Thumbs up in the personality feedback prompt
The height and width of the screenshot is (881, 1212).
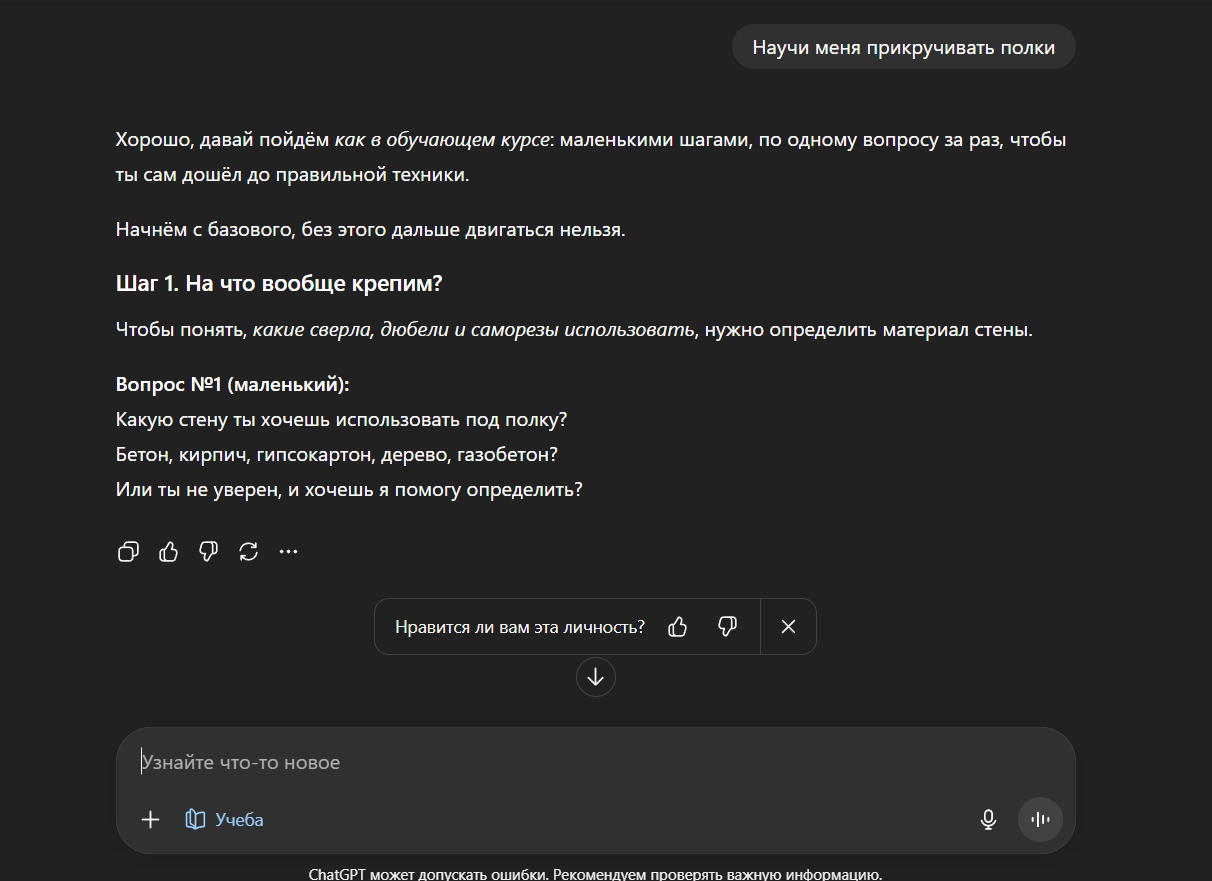pos(678,627)
